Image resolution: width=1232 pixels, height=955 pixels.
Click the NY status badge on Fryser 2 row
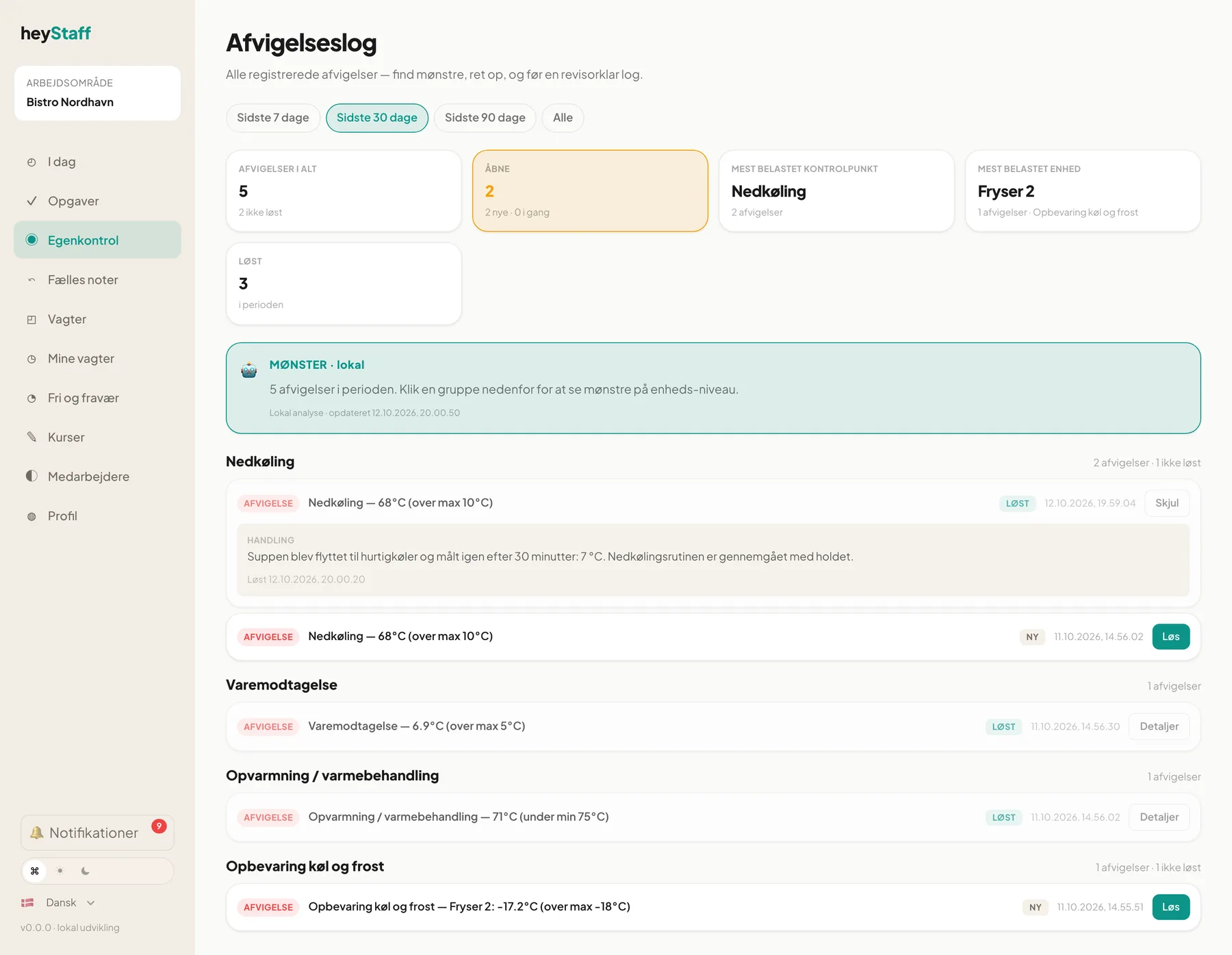[x=1036, y=907]
